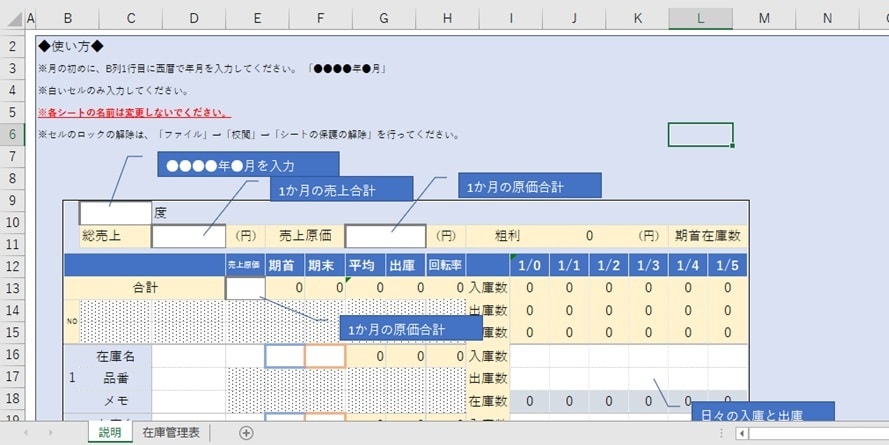Click the ●●●●年●月を入力 callout box
The height and width of the screenshot is (445, 889).
tap(248, 164)
